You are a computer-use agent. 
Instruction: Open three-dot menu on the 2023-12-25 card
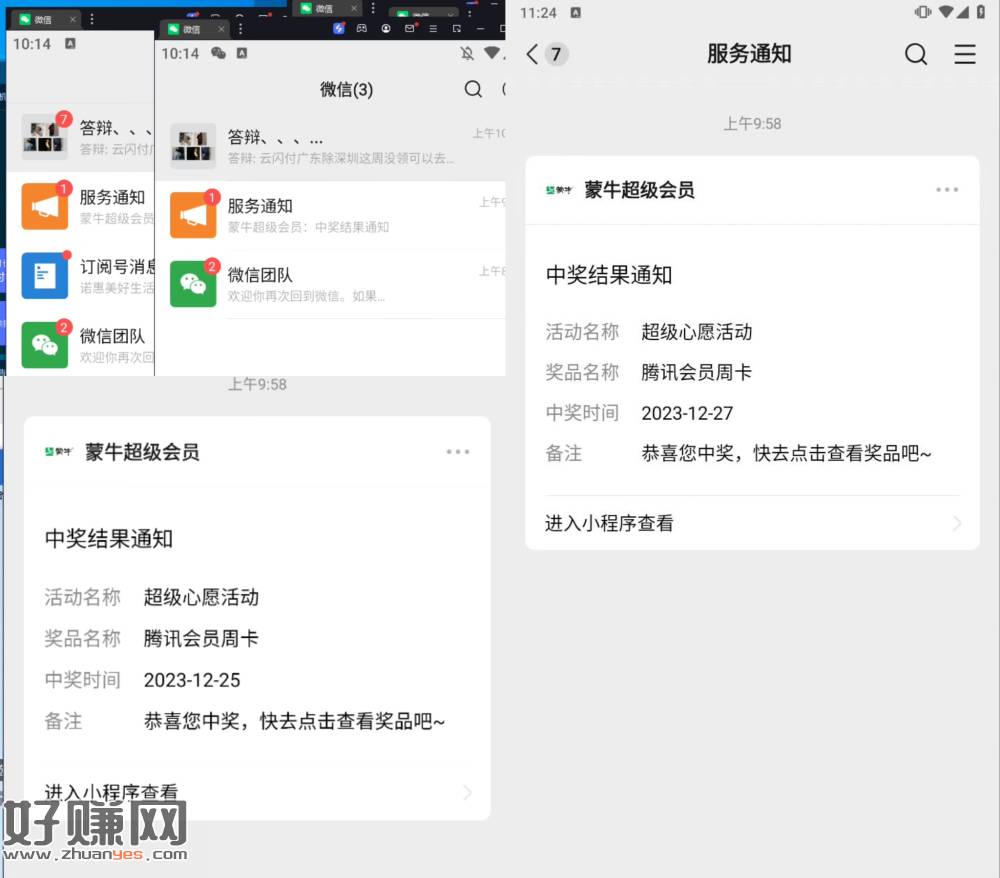457,452
